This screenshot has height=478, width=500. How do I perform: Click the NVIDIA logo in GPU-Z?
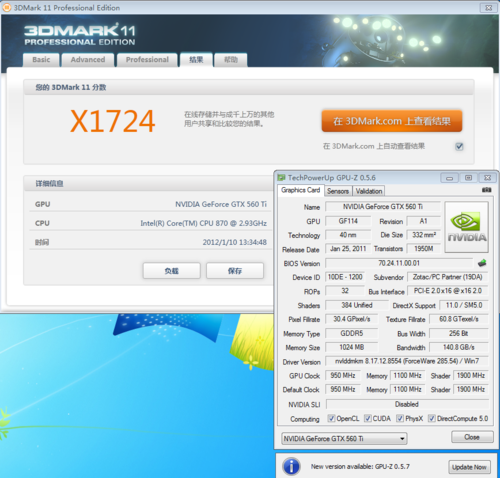[x=467, y=227]
